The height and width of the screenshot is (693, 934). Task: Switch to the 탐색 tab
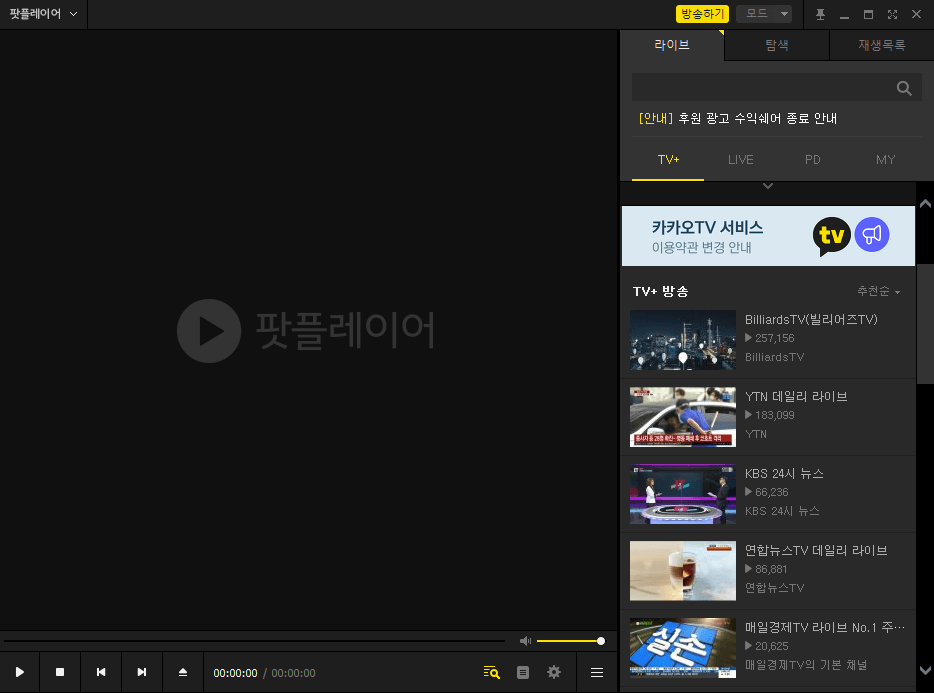click(776, 45)
